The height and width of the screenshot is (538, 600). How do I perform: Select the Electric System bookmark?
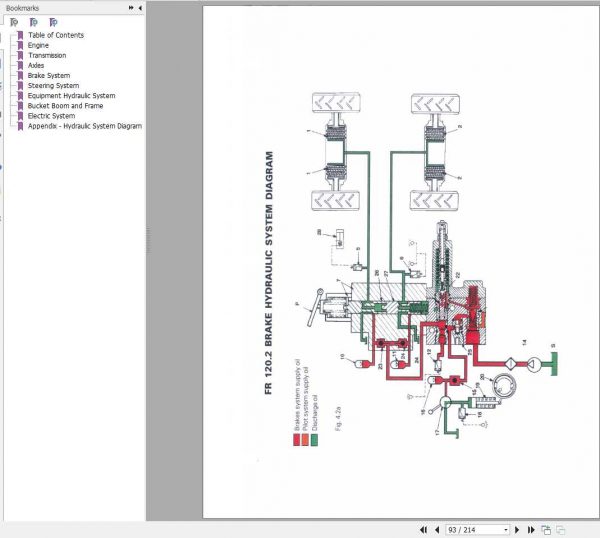[51, 116]
